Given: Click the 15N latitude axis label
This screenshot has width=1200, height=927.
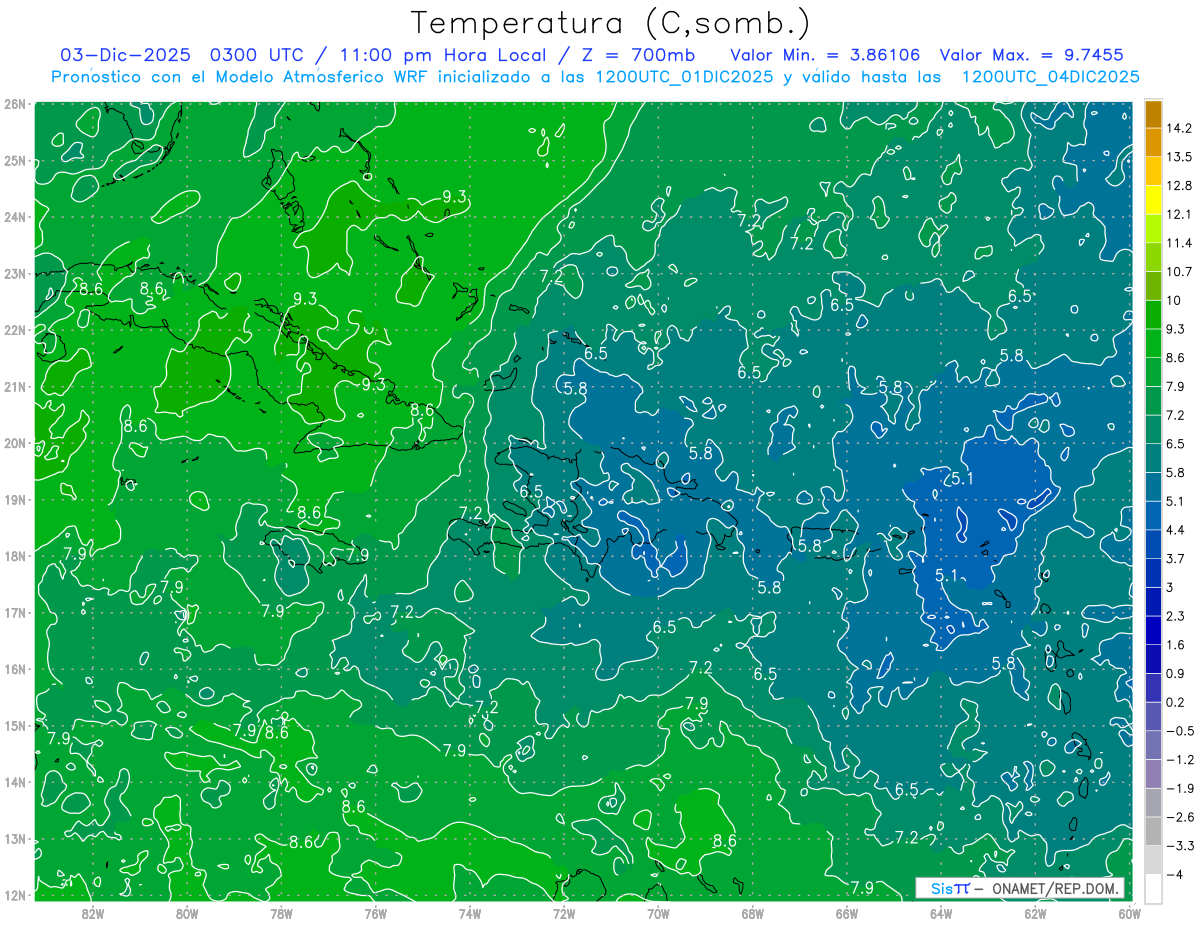Looking at the screenshot, I should pyautogui.click(x=14, y=725).
